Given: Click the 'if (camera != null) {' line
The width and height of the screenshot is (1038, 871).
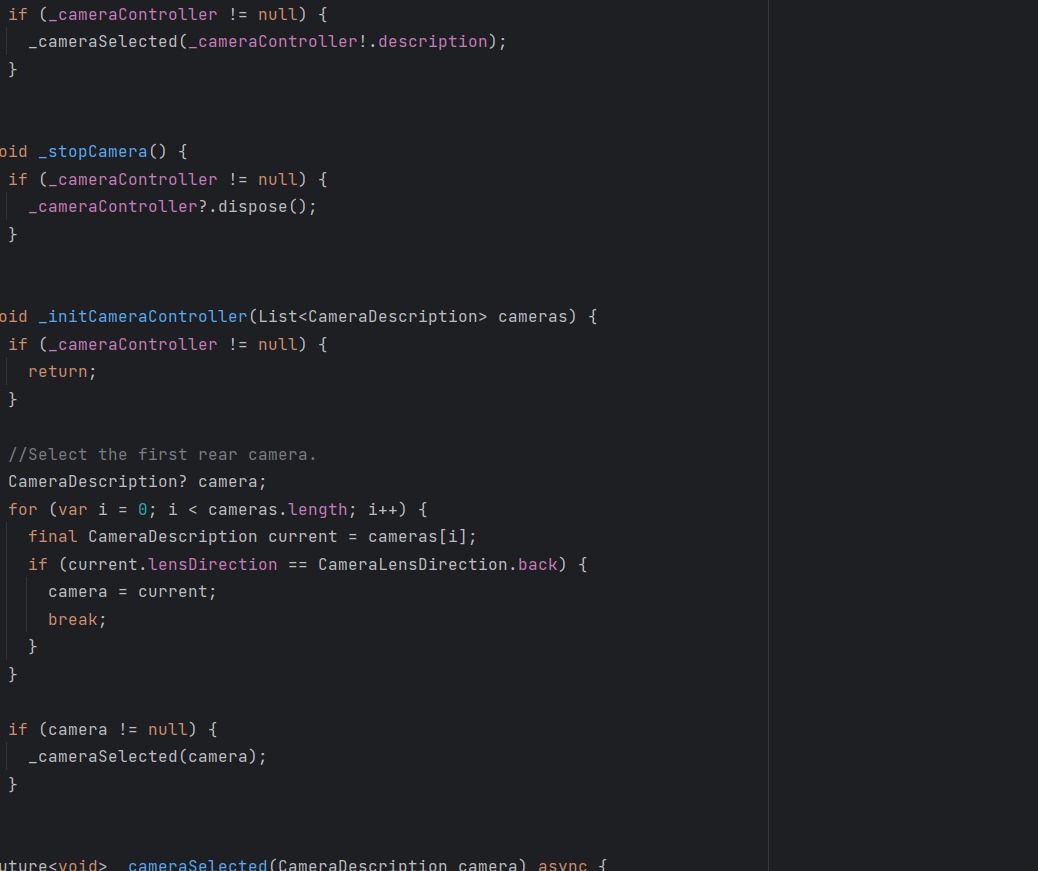Looking at the screenshot, I should pos(113,729).
